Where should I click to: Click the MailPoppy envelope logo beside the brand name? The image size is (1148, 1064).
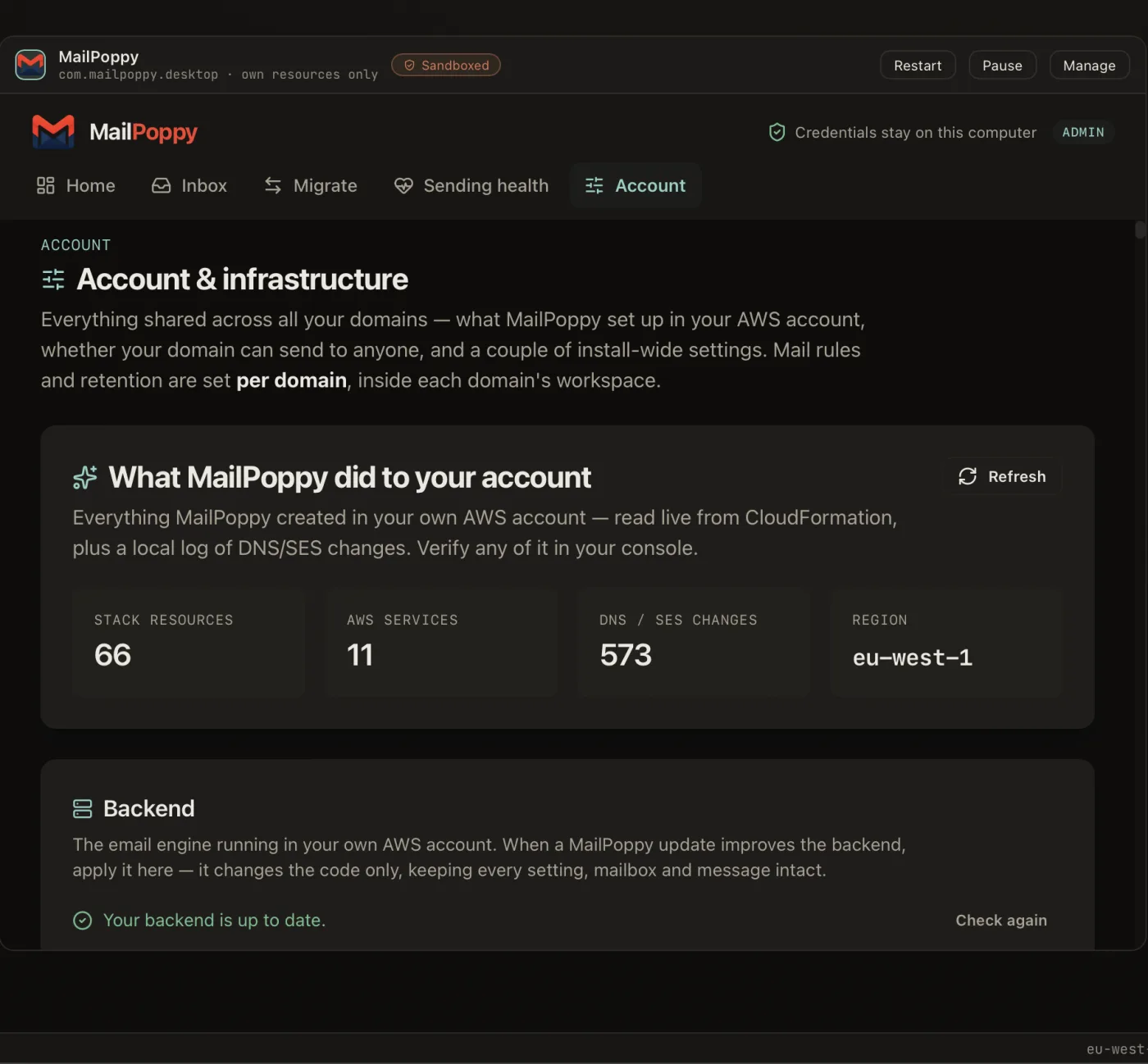tap(53, 132)
